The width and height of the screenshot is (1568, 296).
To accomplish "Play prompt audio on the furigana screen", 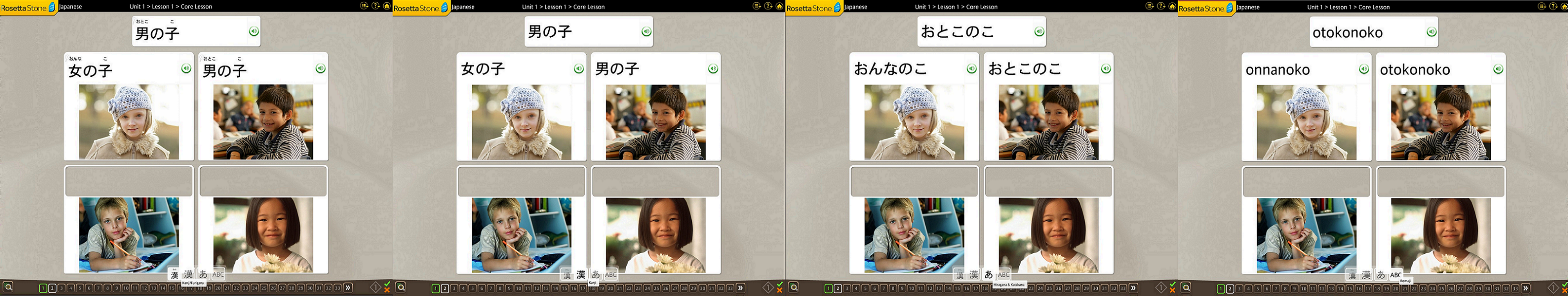I will 254,31.
